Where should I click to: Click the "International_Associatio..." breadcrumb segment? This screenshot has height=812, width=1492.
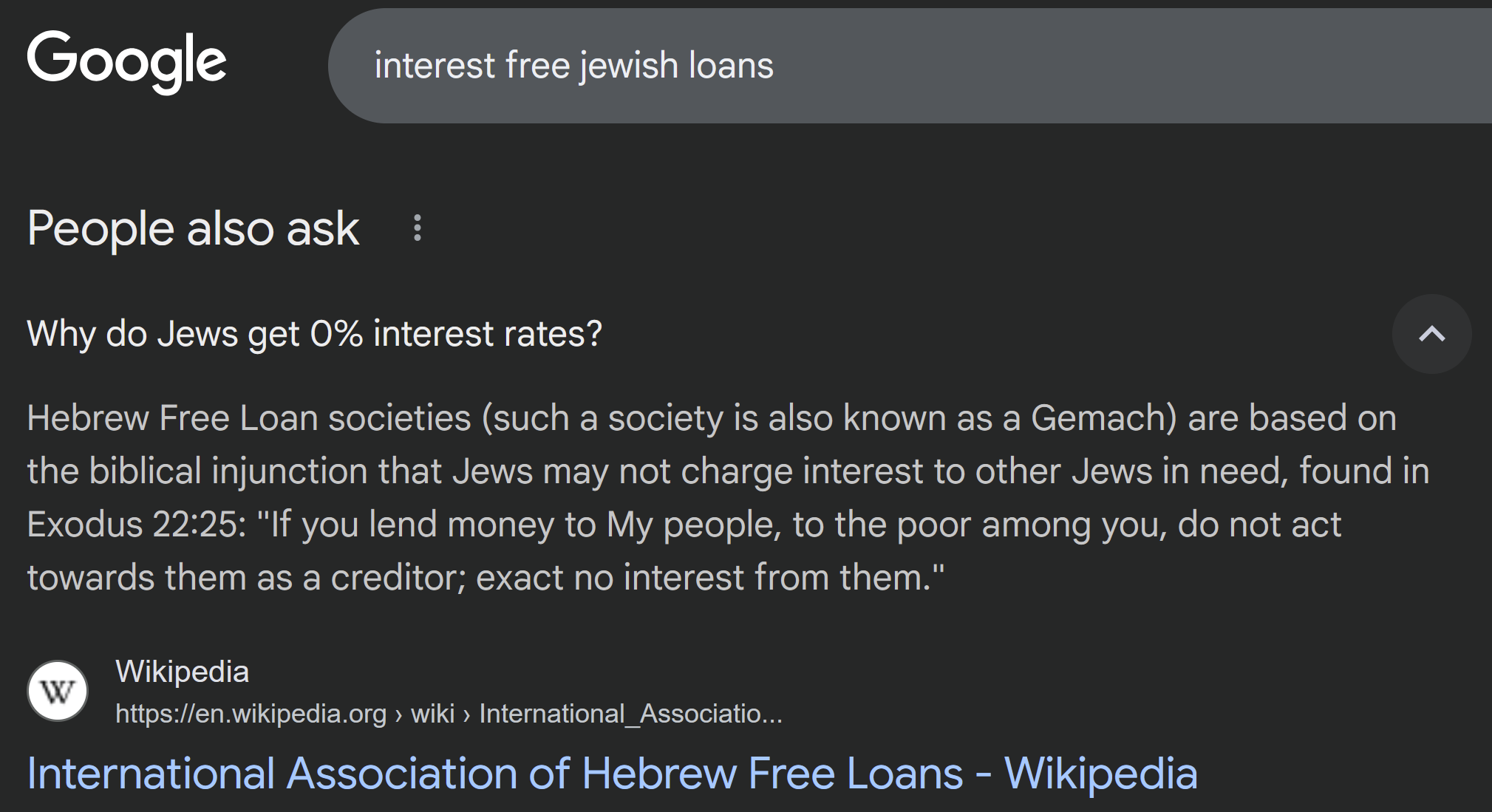click(630, 714)
